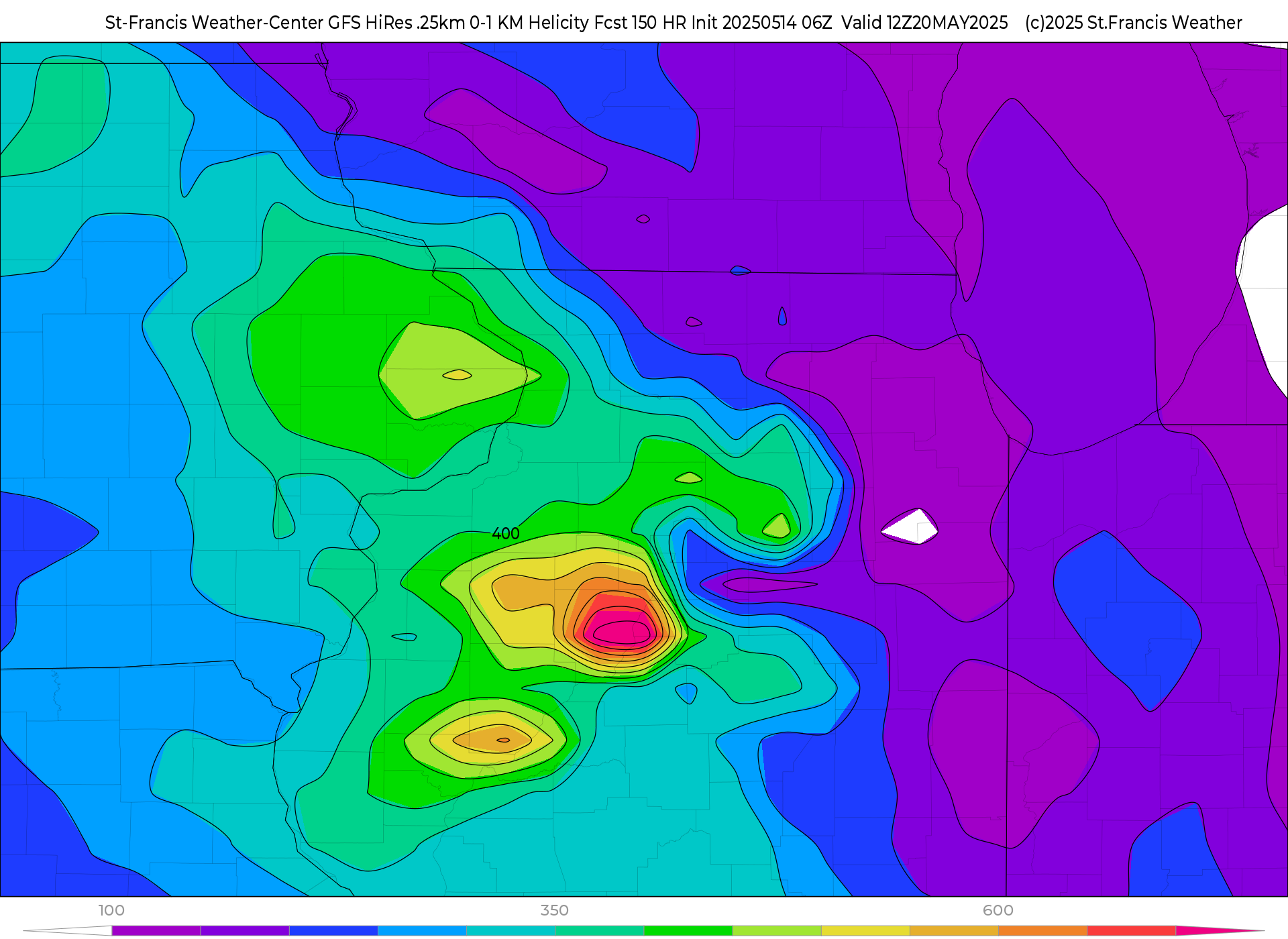1288x939 pixels.
Task: Click the dark blue colorbar segment
Action: pos(333,931)
